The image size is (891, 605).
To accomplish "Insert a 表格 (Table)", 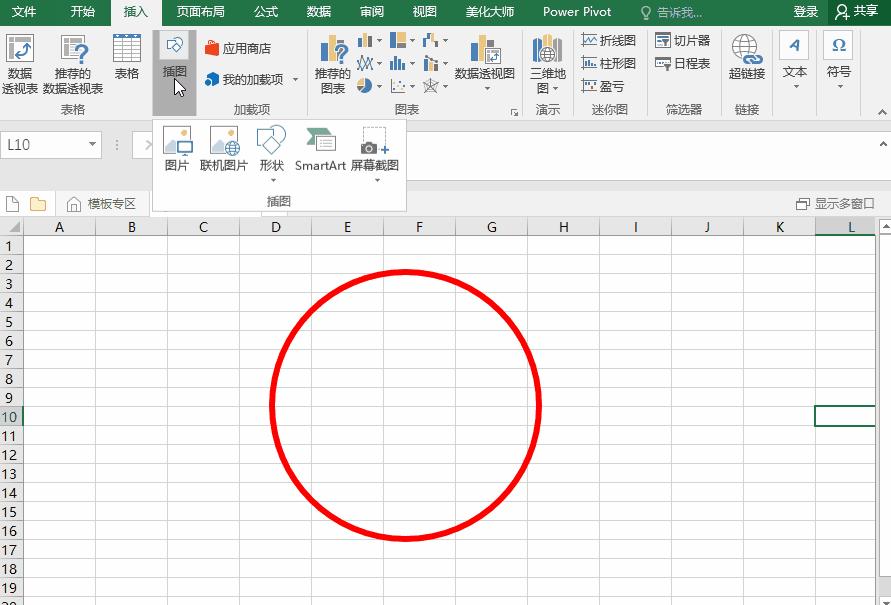I will point(124,62).
